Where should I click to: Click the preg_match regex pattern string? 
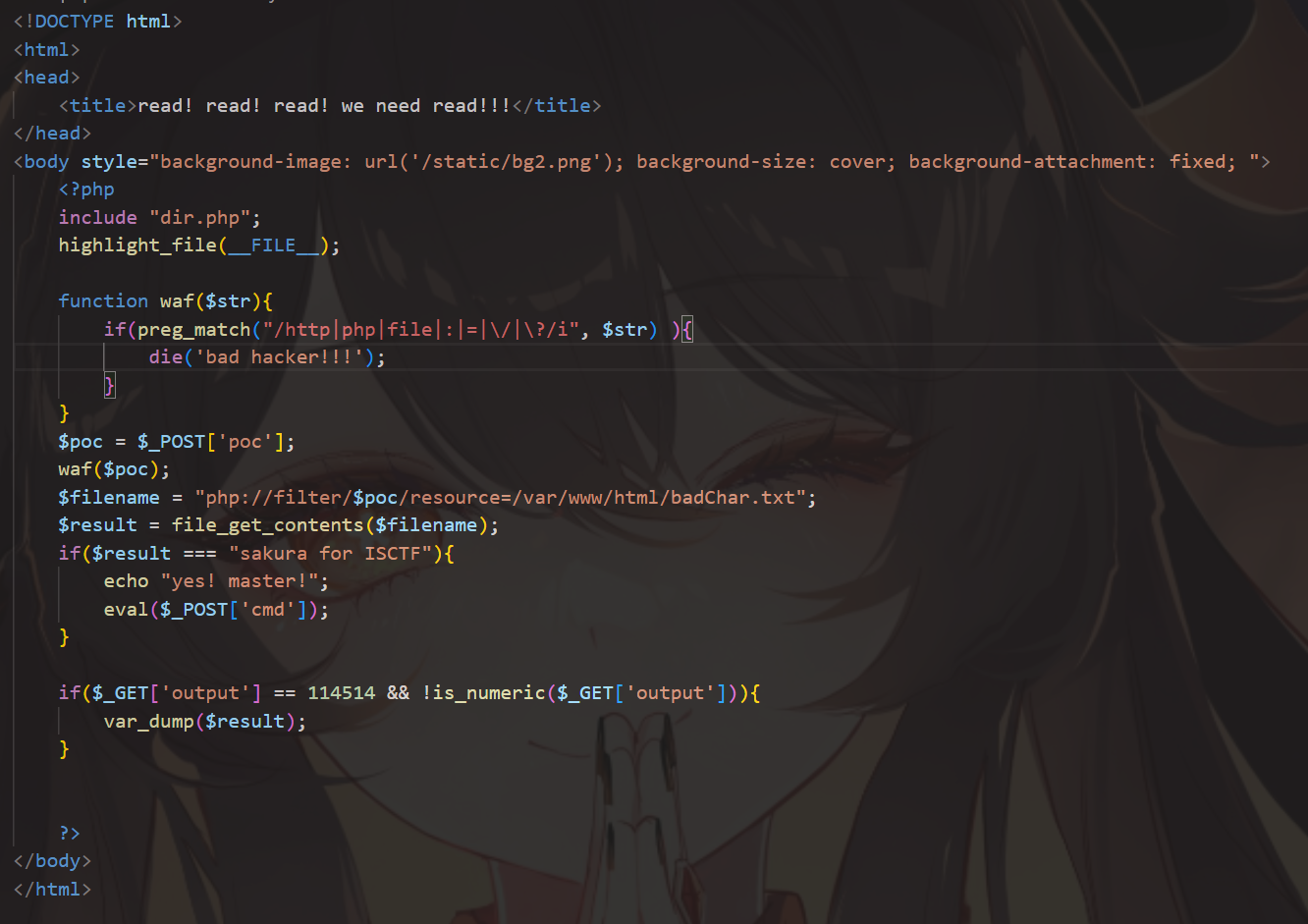[x=422, y=329]
